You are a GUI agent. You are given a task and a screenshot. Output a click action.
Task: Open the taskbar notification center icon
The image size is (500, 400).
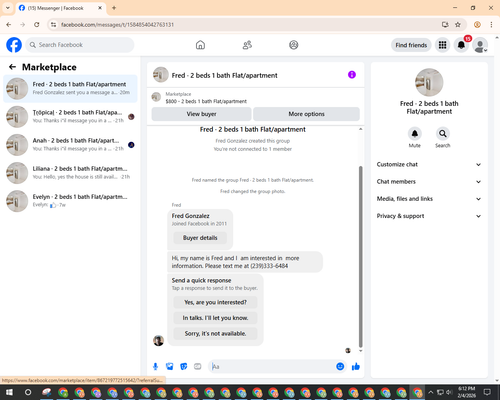coord(487,392)
